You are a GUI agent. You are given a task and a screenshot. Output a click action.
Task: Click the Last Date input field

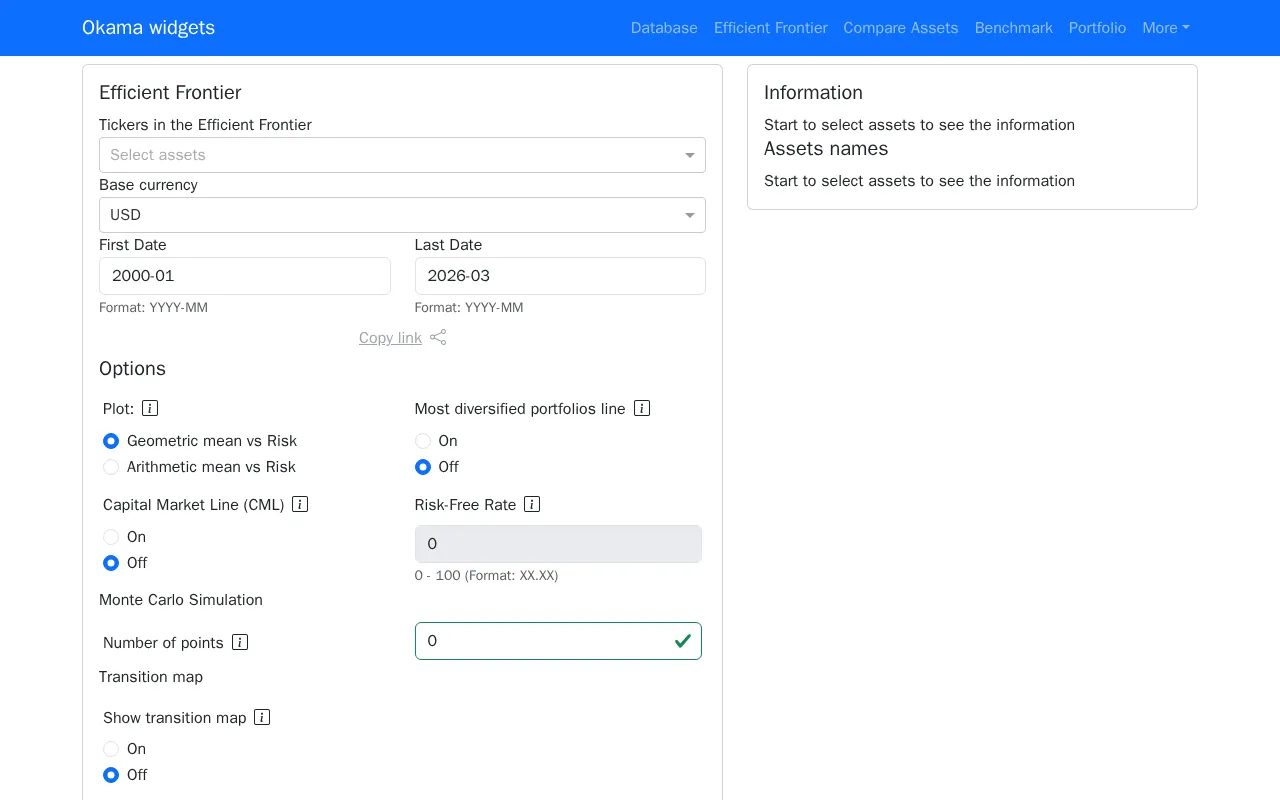pos(560,276)
